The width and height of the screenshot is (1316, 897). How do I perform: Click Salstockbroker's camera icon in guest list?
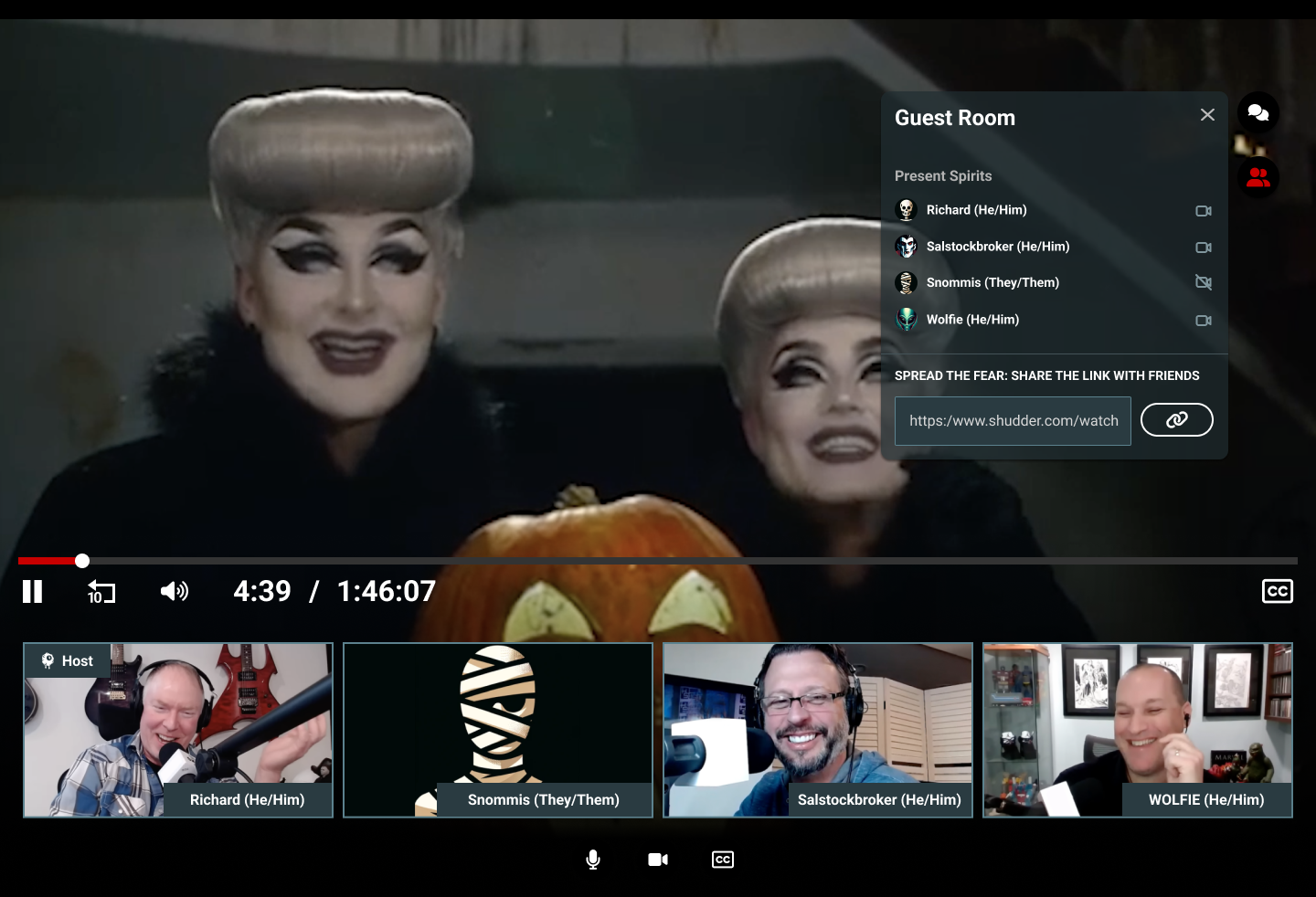1204,248
